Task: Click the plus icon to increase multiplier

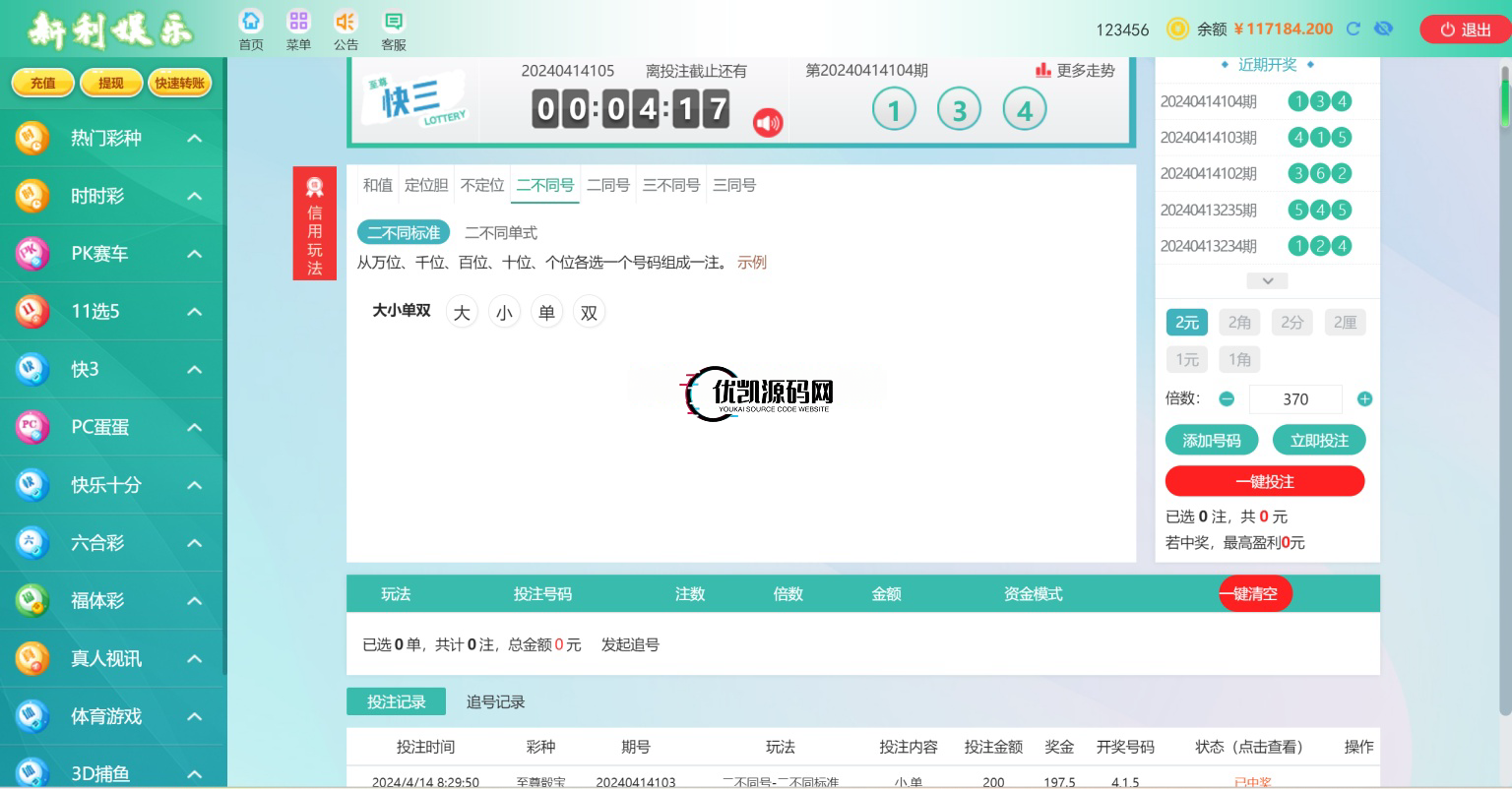Action: [x=1364, y=399]
